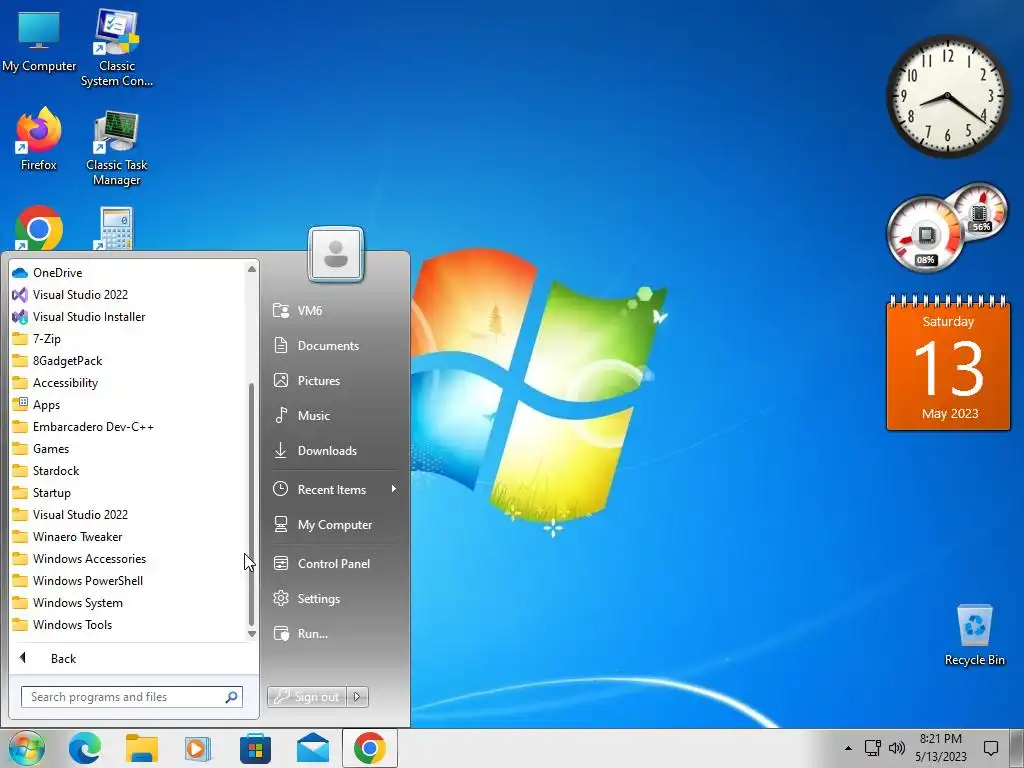Launch the Classic System Control shortcut

point(117,48)
